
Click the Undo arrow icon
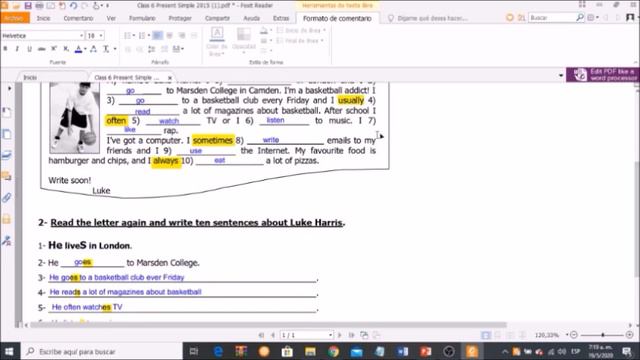[x=73, y=6]
